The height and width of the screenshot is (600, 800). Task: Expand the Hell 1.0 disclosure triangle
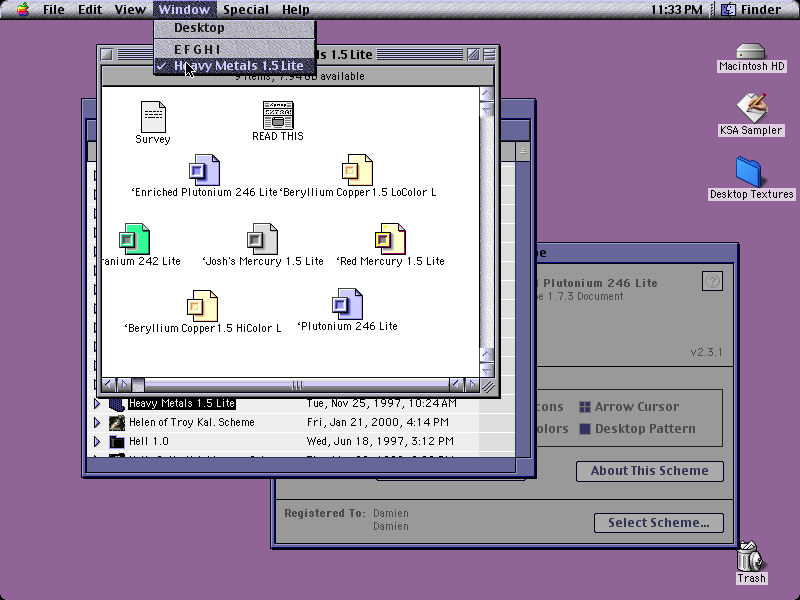coord(97,441)
